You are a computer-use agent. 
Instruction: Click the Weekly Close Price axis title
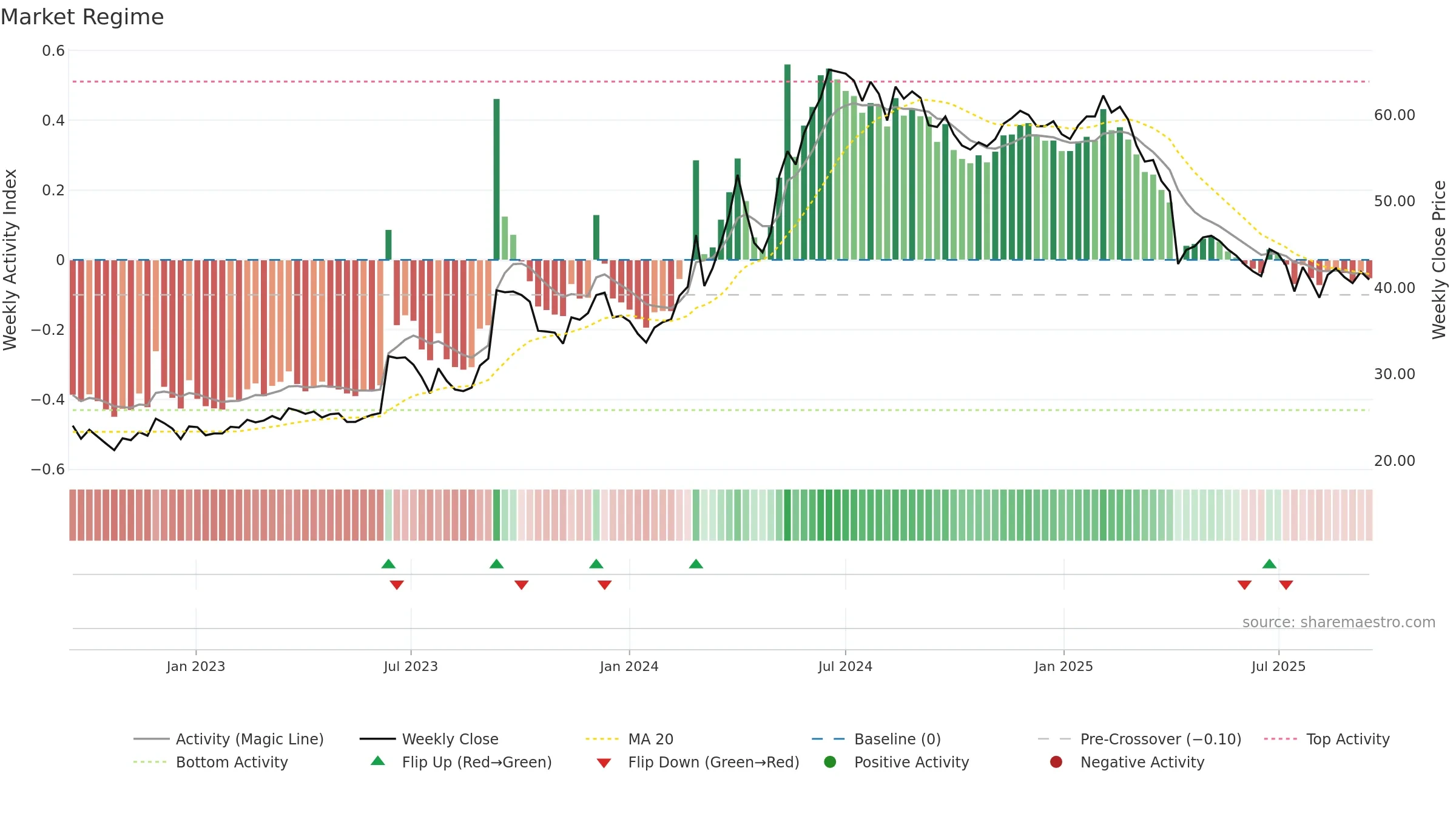[x=1439, y=260]
